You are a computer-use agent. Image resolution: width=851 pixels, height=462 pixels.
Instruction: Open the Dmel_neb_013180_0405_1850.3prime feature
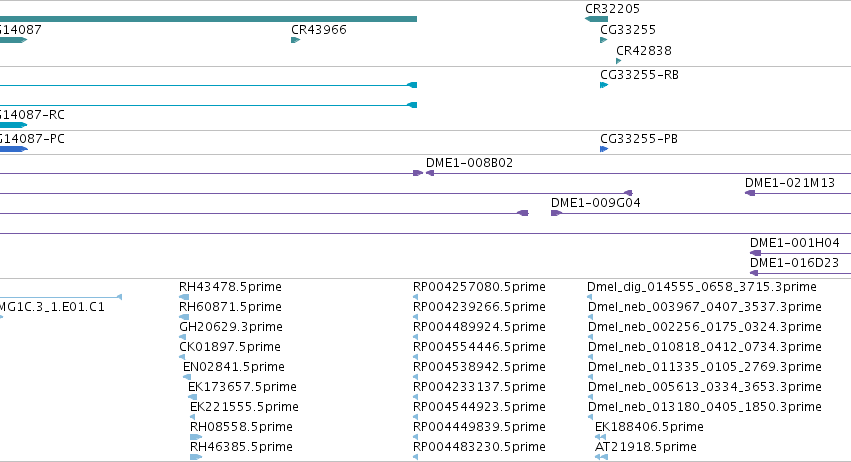coord(704,407)
